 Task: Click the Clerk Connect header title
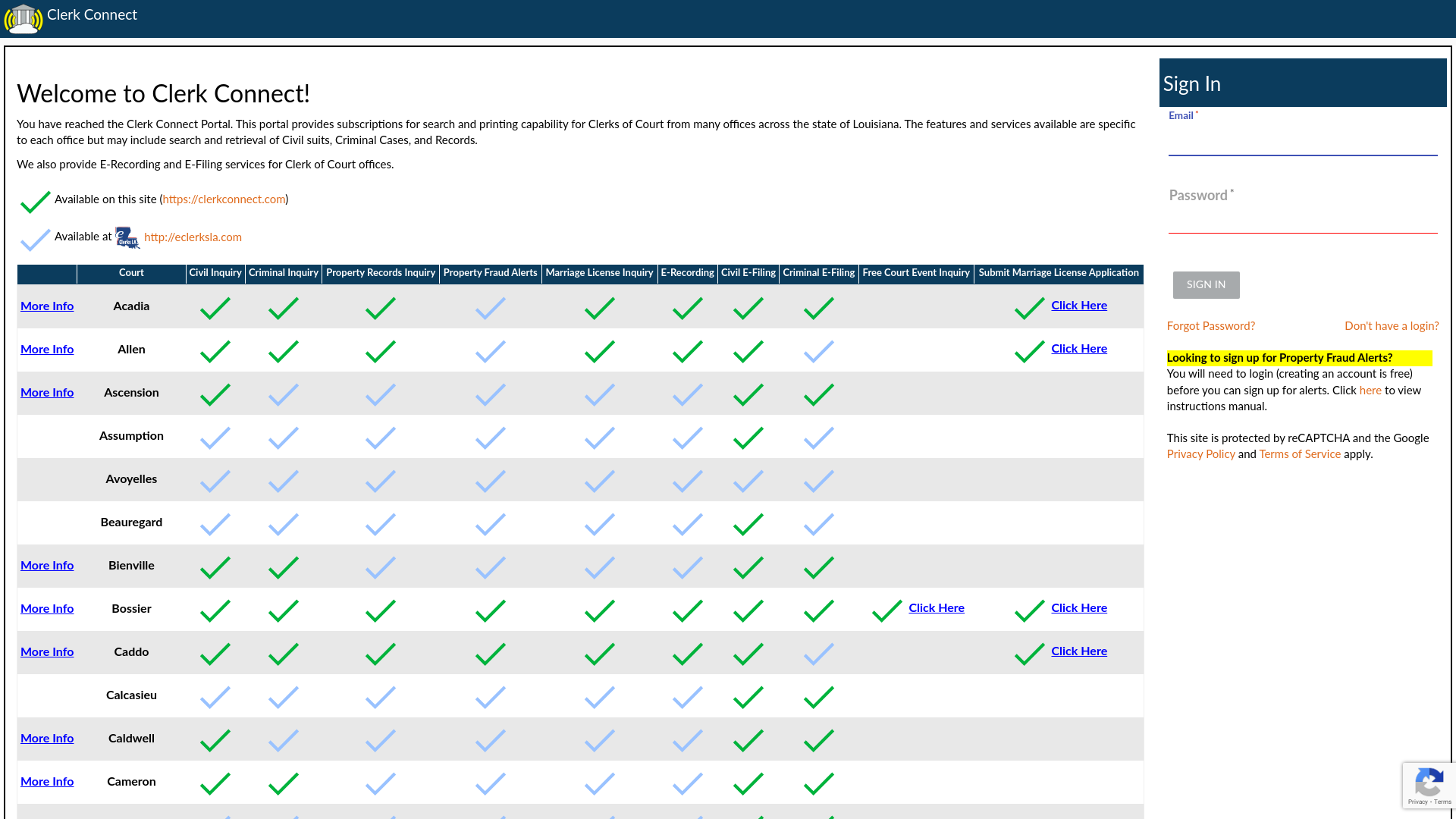tap(92, 15)
